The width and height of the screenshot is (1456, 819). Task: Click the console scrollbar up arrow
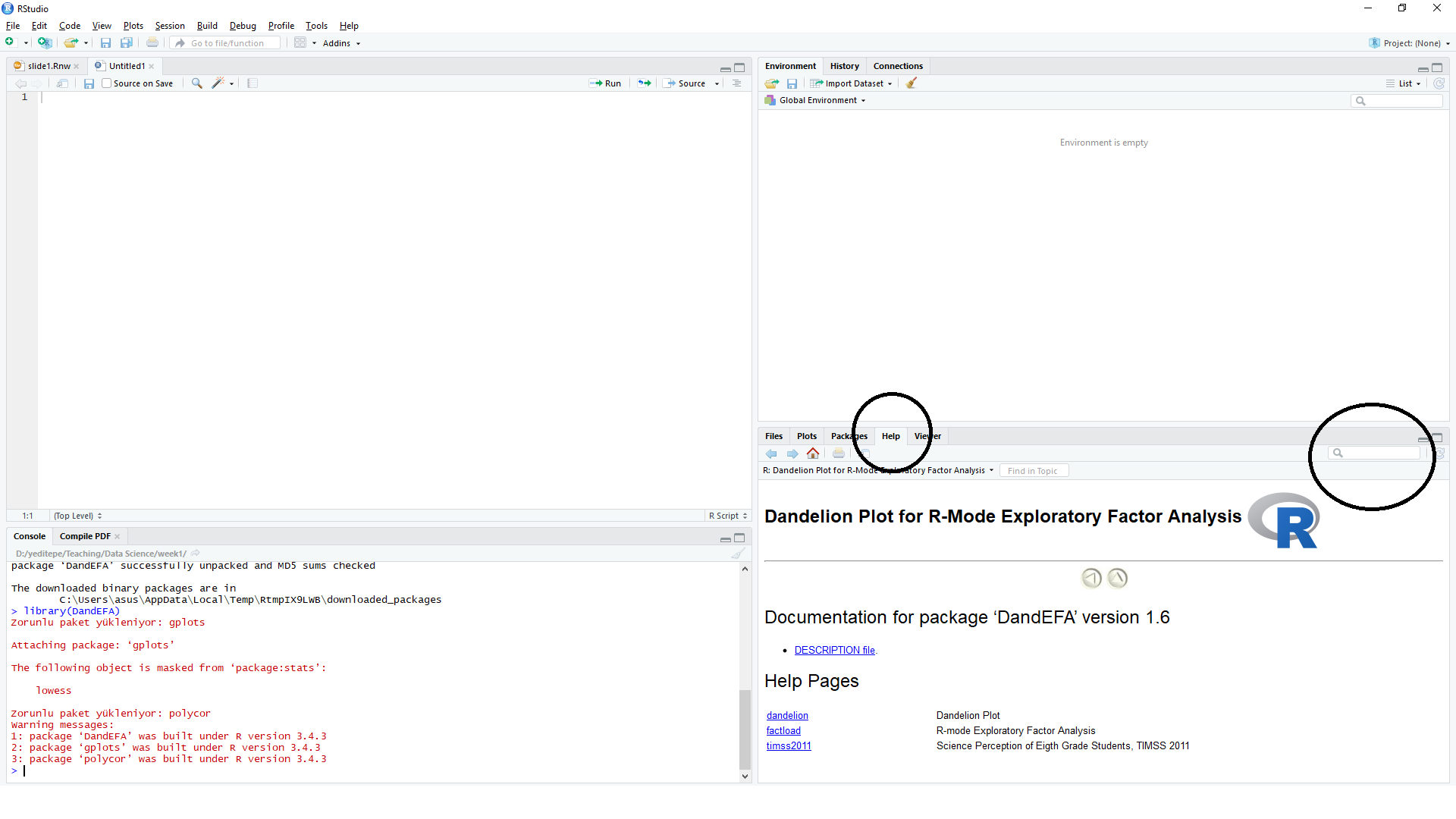click(x=745, y=569)
